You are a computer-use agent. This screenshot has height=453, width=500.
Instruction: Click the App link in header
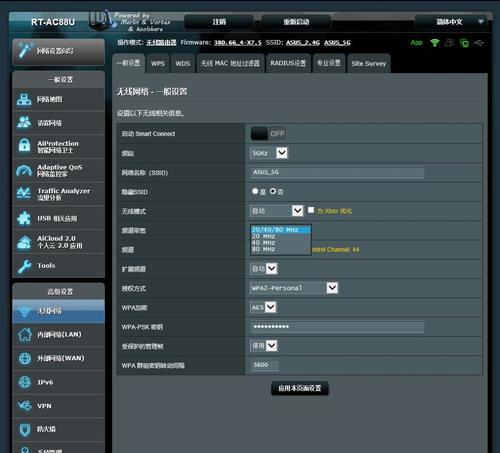tap(416, 43)
